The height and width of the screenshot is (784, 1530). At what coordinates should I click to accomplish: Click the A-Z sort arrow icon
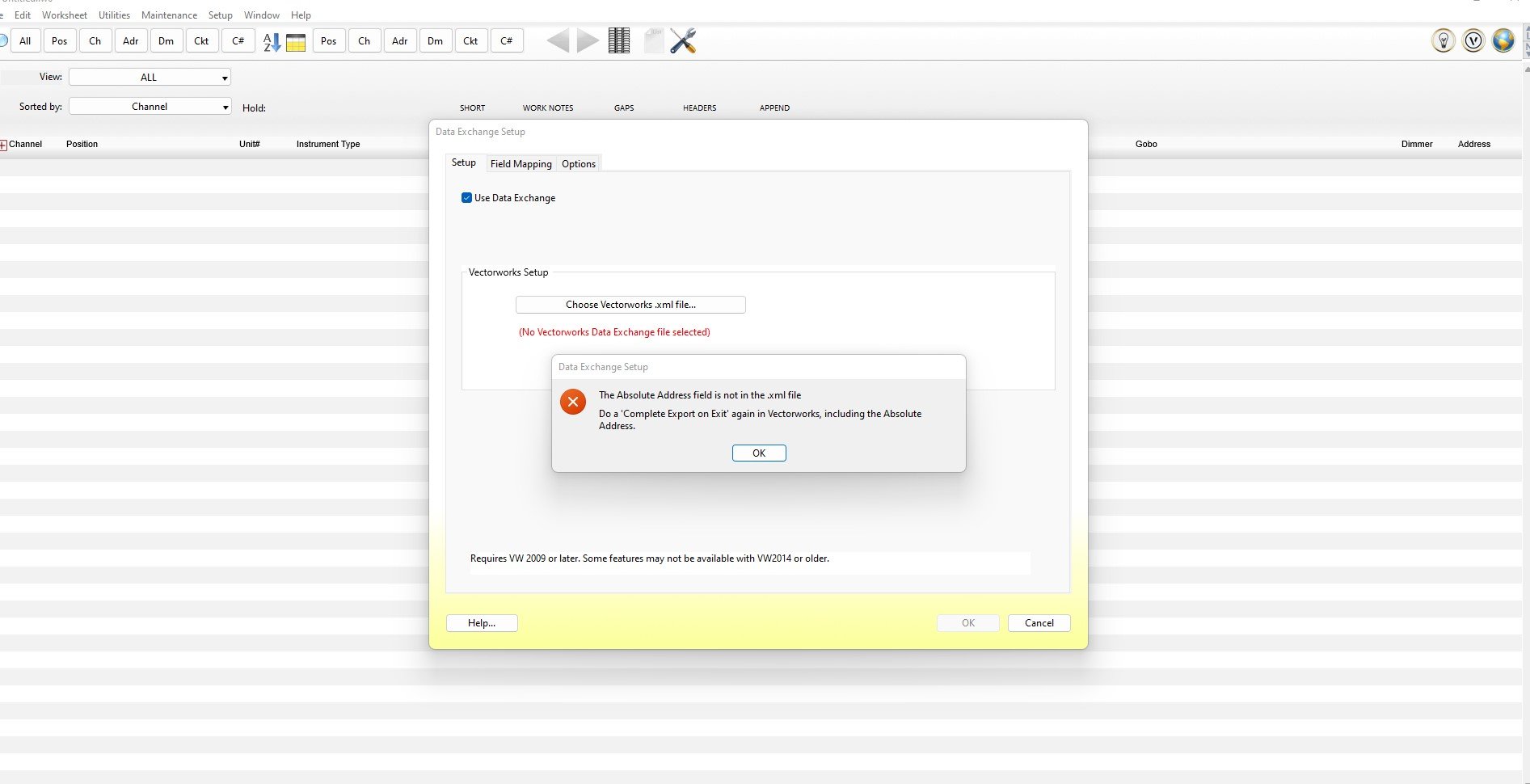pyautogui.click(x=272, y=41)
